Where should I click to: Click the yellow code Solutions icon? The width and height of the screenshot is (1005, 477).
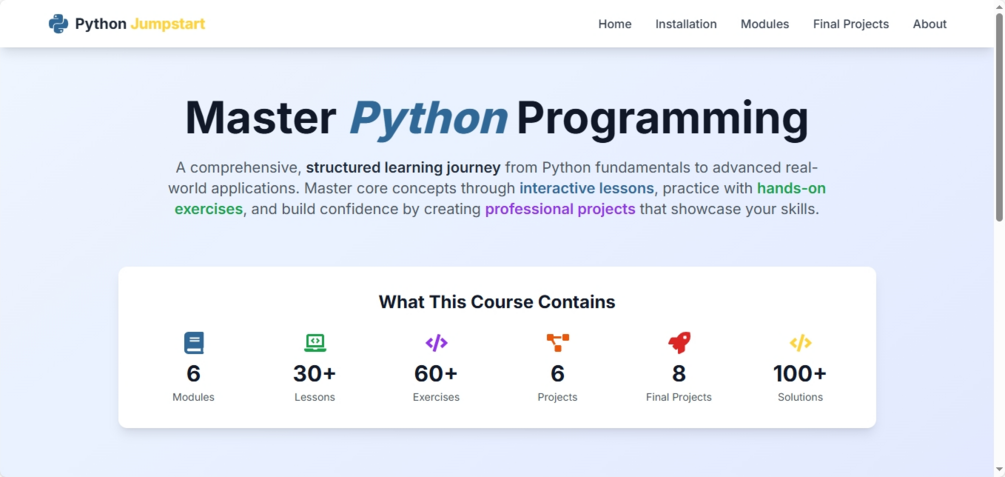(800, 343)
